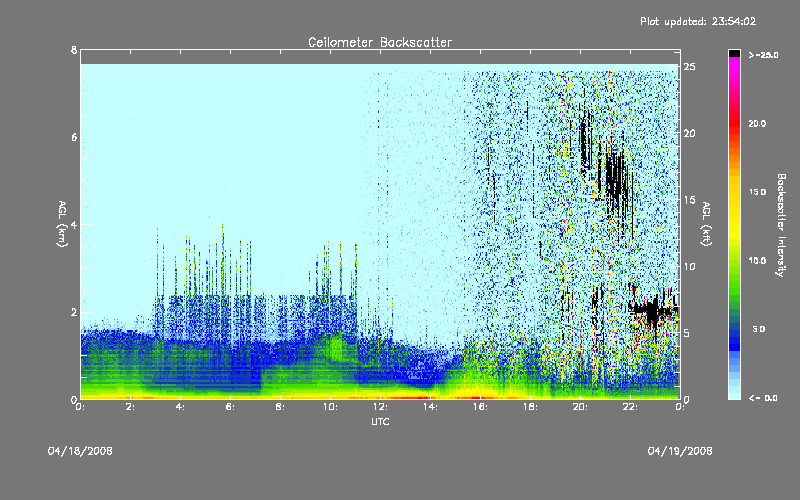This screenshot has height=500, width=800.
Task: Click the '8' km tick on left axis
Action: [x=74, y=50]
